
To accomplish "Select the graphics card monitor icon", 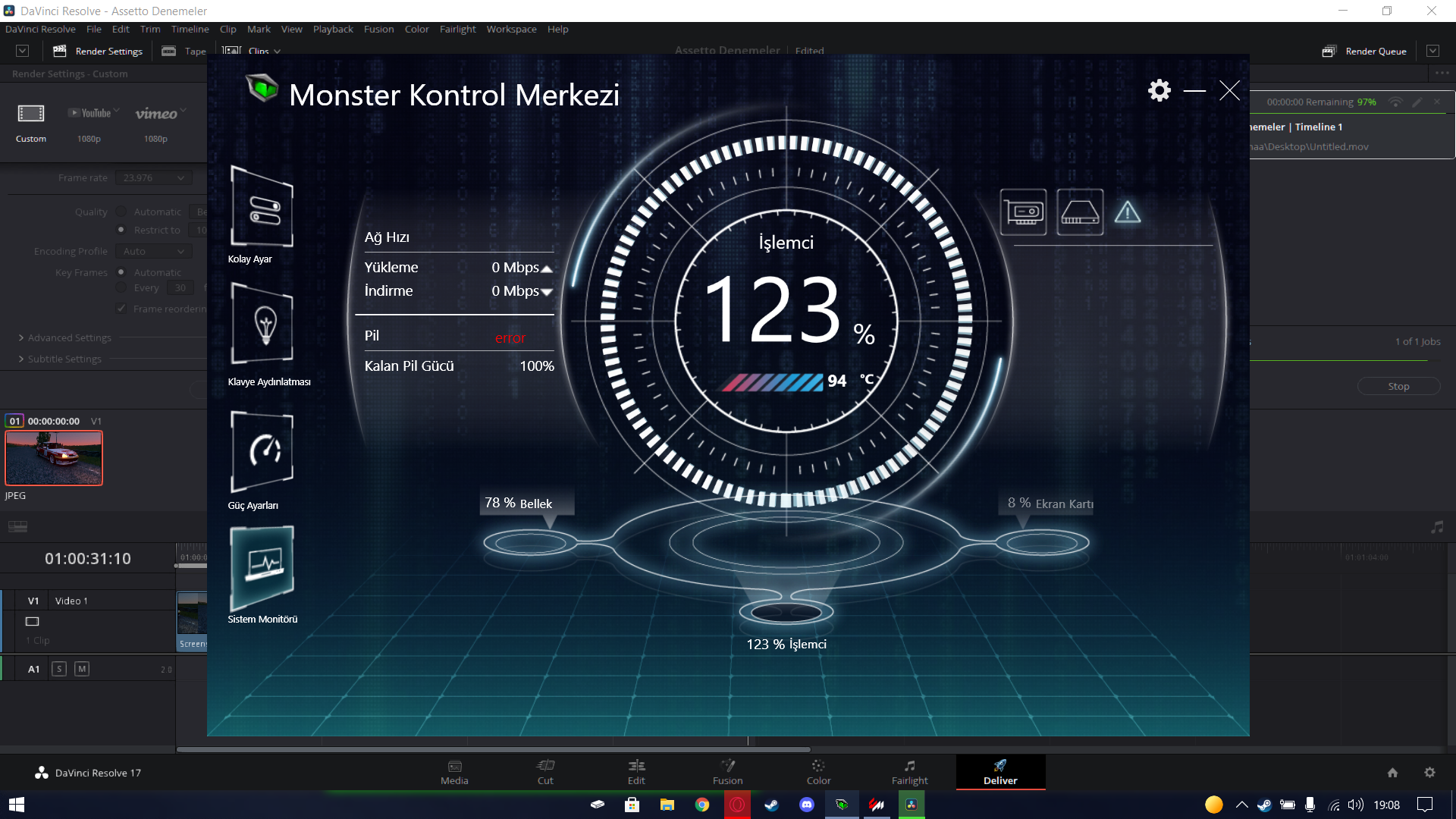I will [1024, 212].
